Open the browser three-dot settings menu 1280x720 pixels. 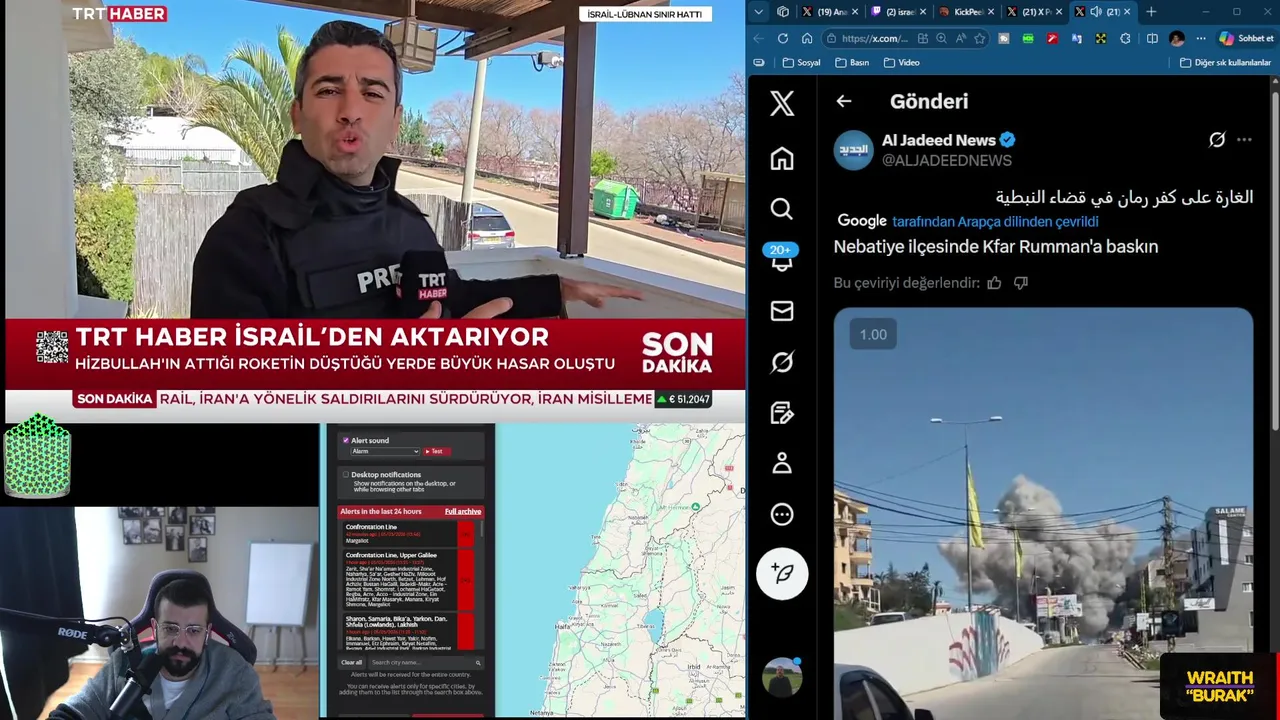[x=1200, y=38]
